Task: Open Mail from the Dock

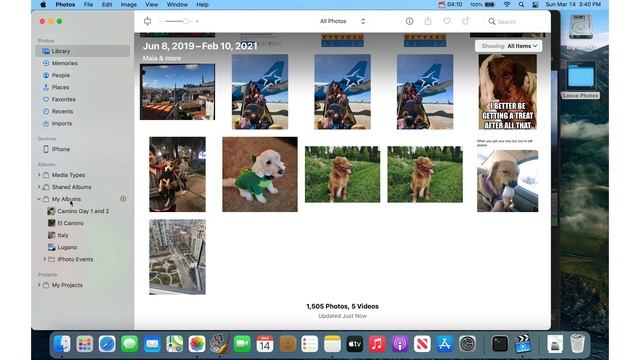Action: click(x=152, y=344)
